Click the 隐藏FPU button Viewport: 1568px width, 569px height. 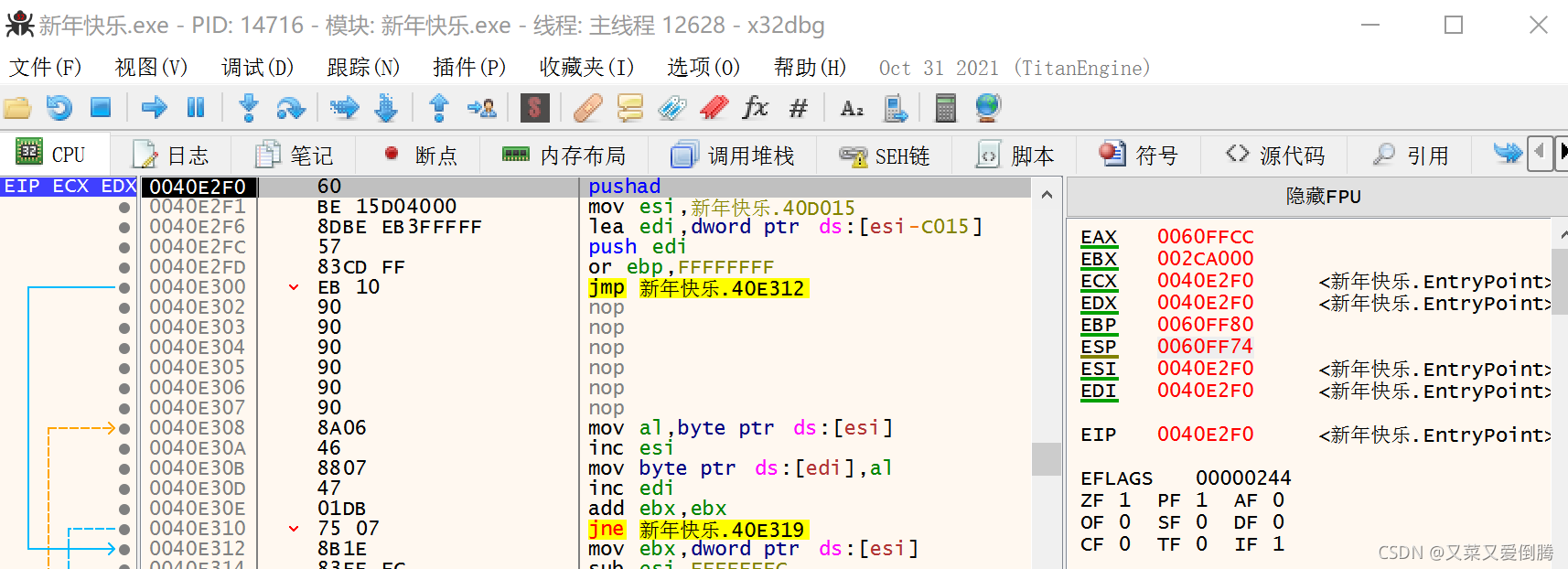(1322, 197)
